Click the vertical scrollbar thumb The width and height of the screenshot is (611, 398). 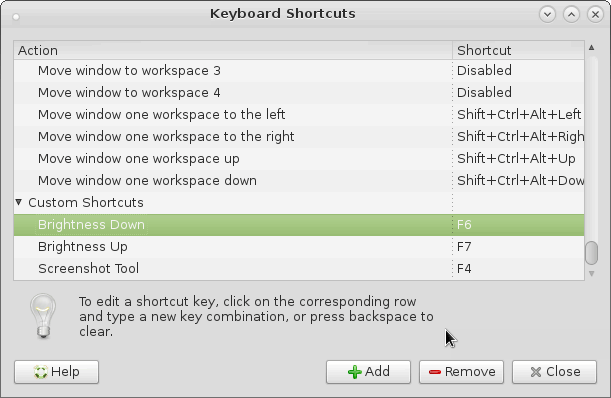tap(592, 253)
